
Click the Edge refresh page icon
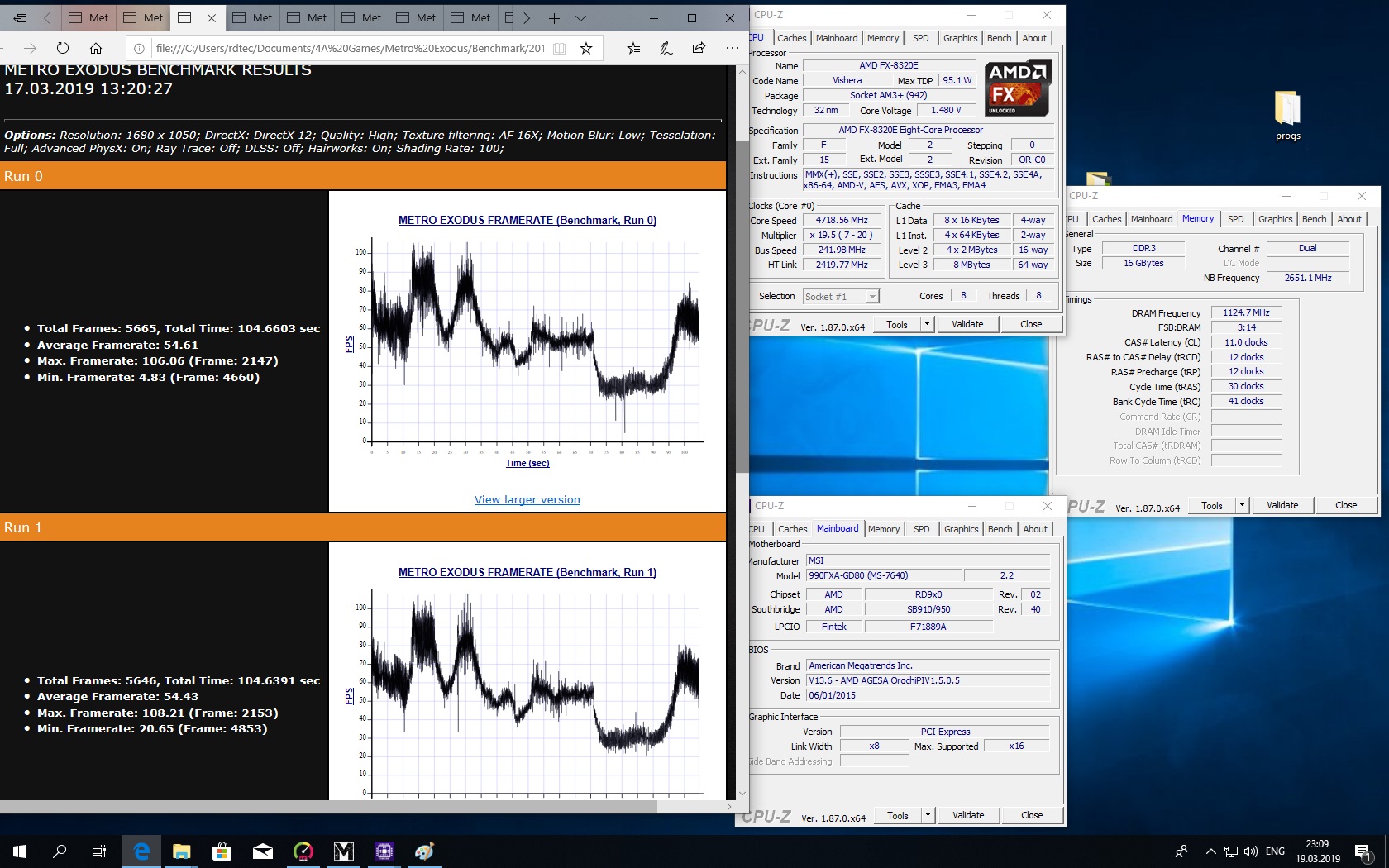point(63,48)
